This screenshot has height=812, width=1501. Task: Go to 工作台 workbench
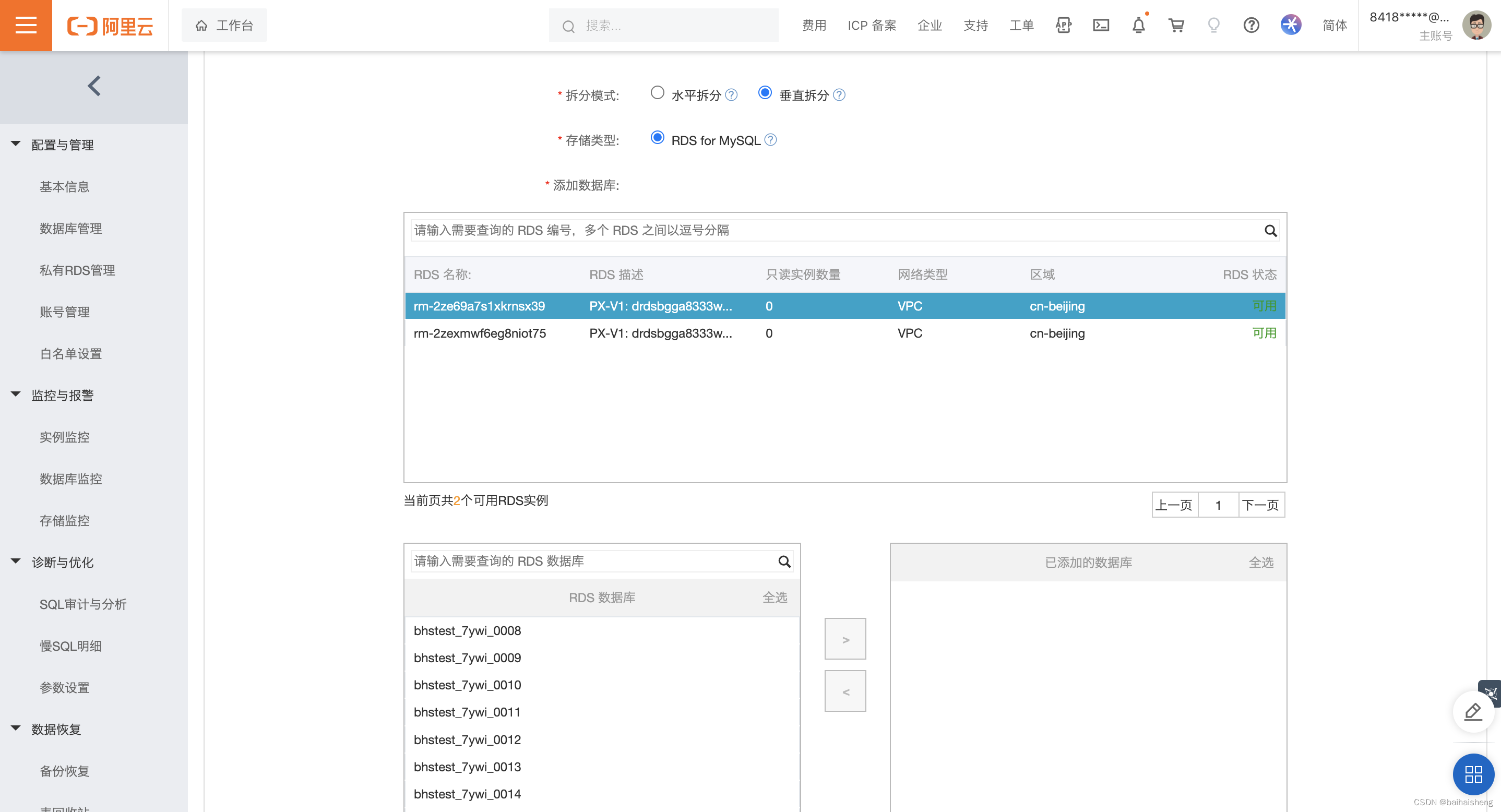[x=224, y=25]
